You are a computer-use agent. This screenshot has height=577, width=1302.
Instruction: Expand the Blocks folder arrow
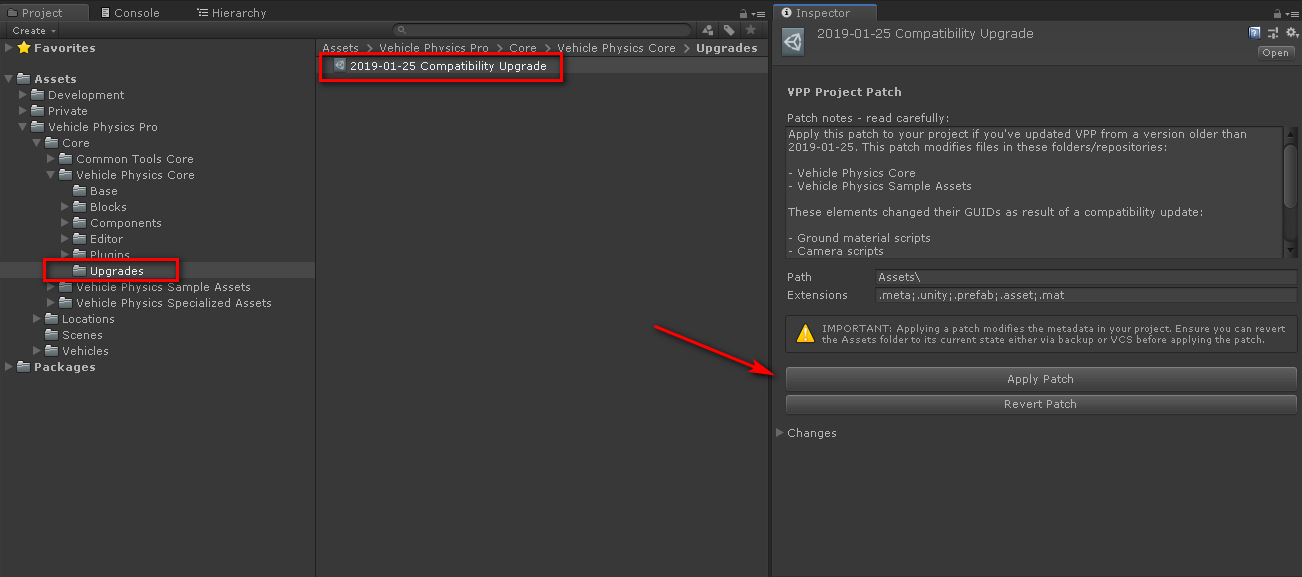65,207
